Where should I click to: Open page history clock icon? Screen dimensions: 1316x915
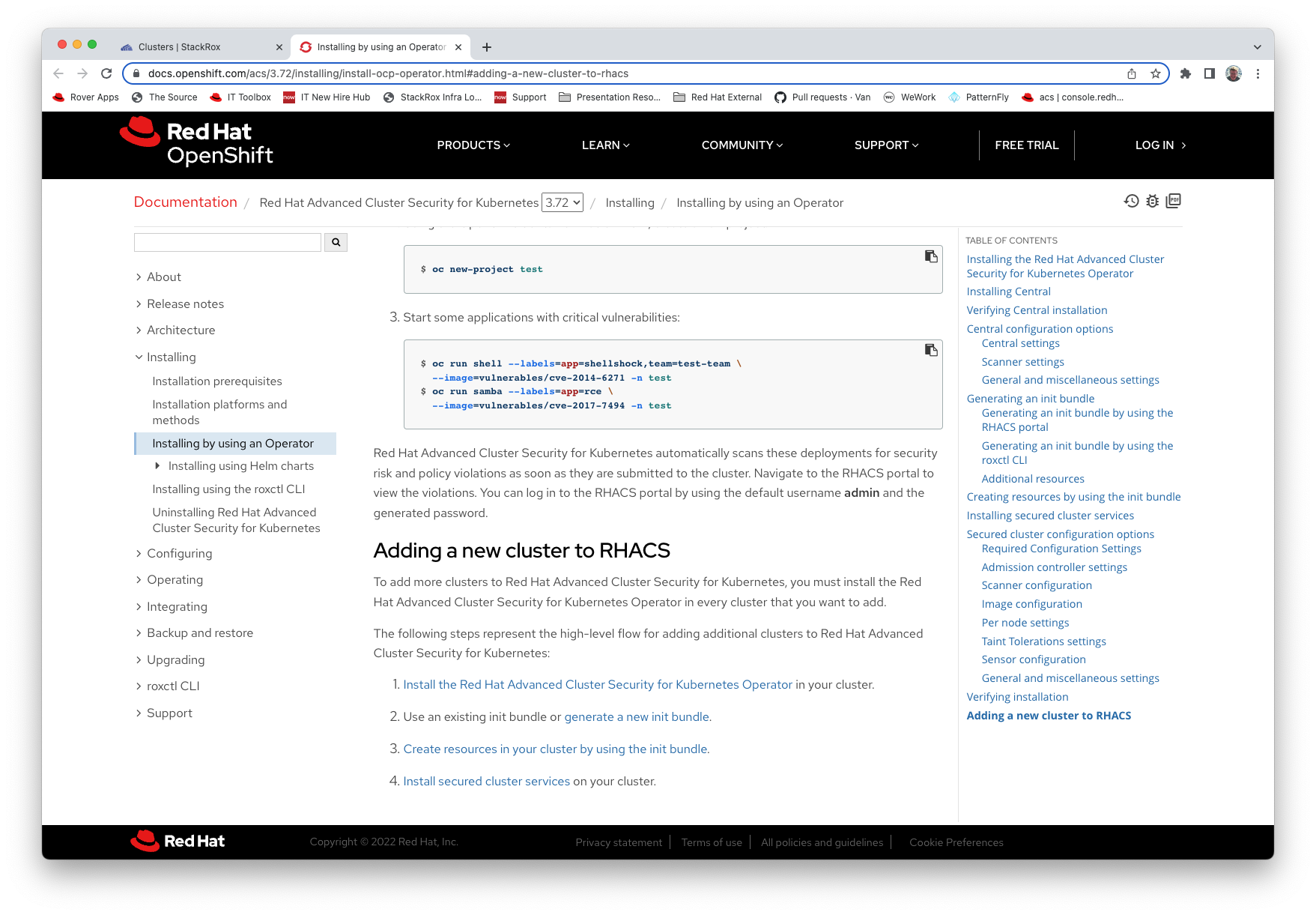coord(1131,201)
